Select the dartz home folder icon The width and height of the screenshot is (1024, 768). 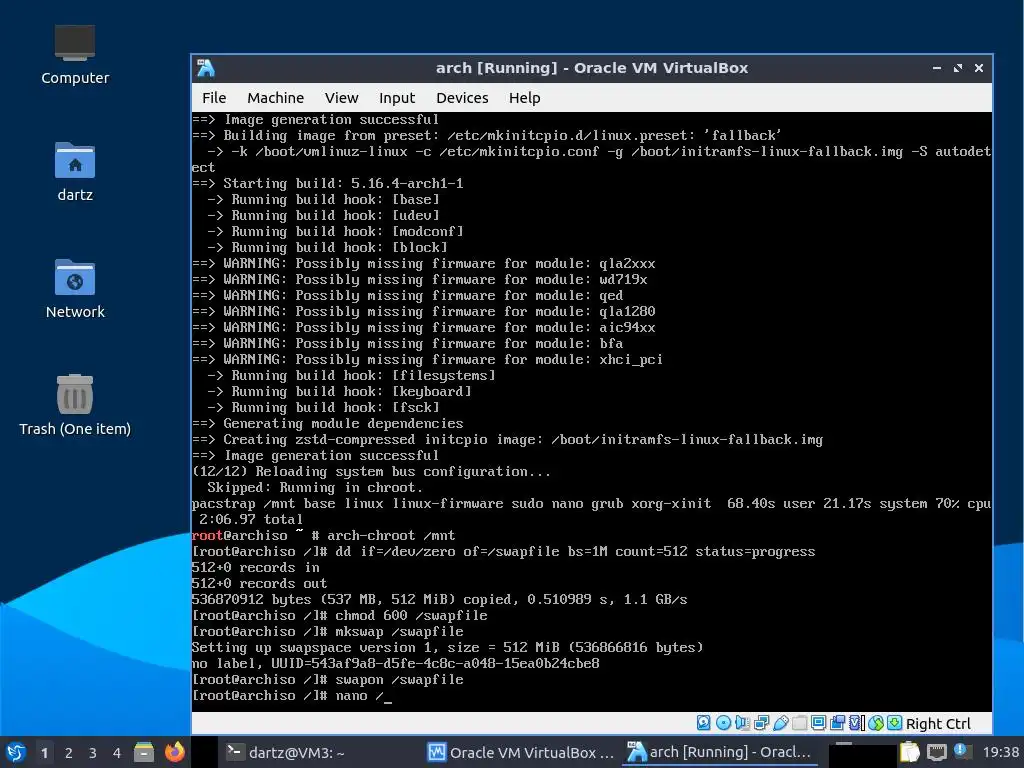click(75, 172)
